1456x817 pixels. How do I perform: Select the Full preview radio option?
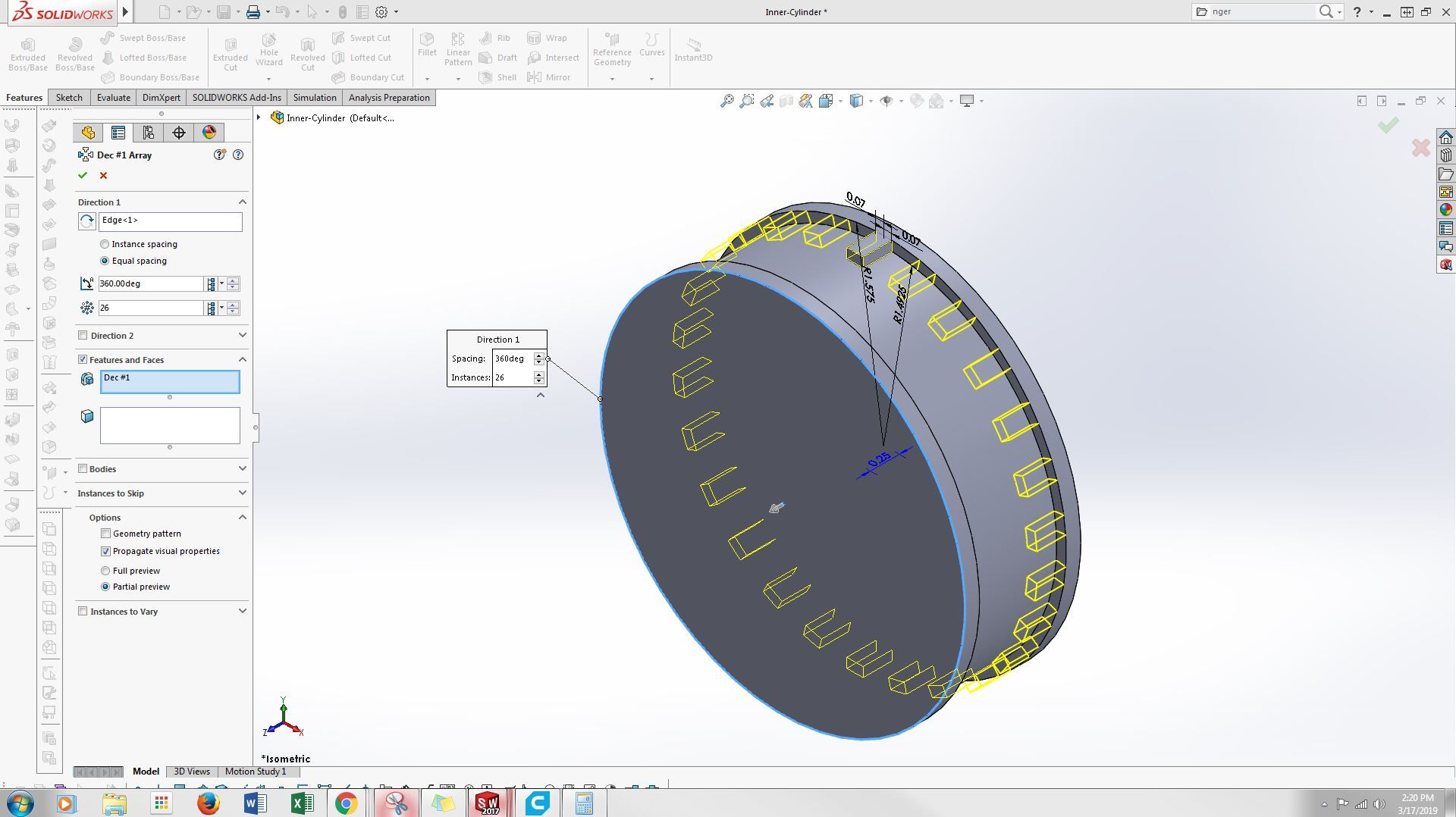point(105,571)
